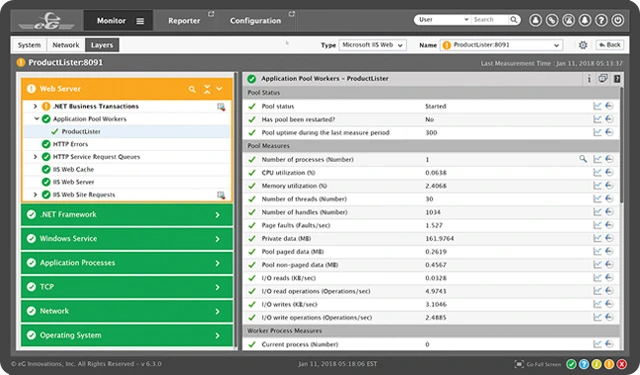Click the Back button

click(609, 45)
